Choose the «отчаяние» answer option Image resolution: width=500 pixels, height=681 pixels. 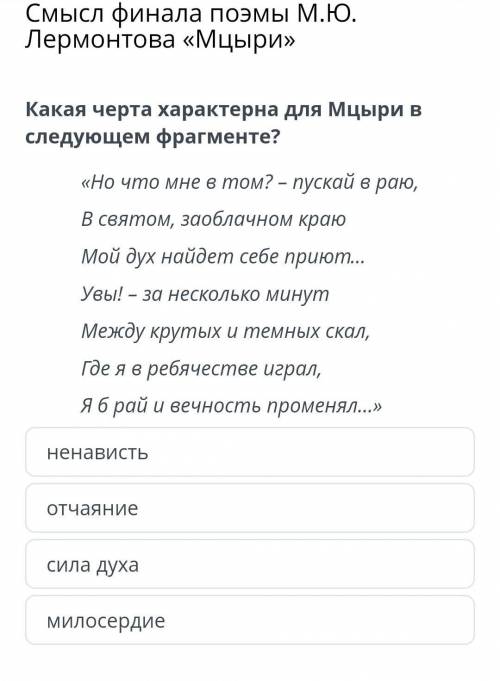(x=250, y=508)
